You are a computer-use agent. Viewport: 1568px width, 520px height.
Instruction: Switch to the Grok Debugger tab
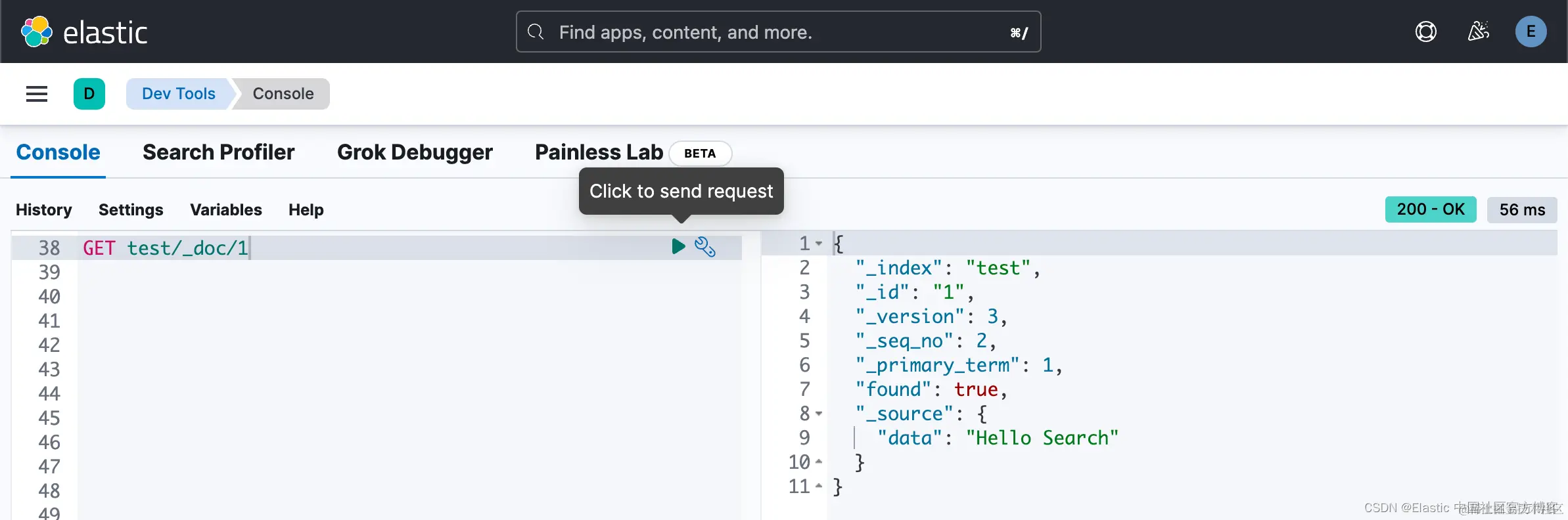tap(415, 152)
